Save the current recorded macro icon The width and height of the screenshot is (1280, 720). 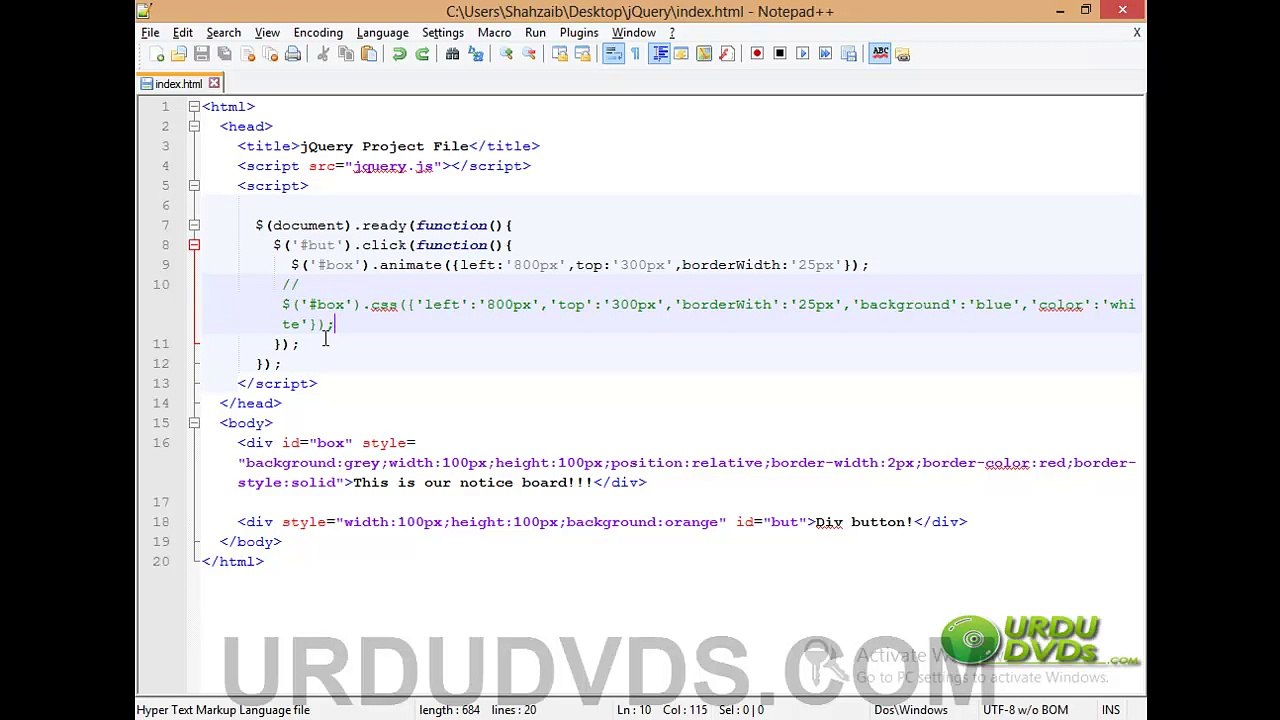(848, 54)
